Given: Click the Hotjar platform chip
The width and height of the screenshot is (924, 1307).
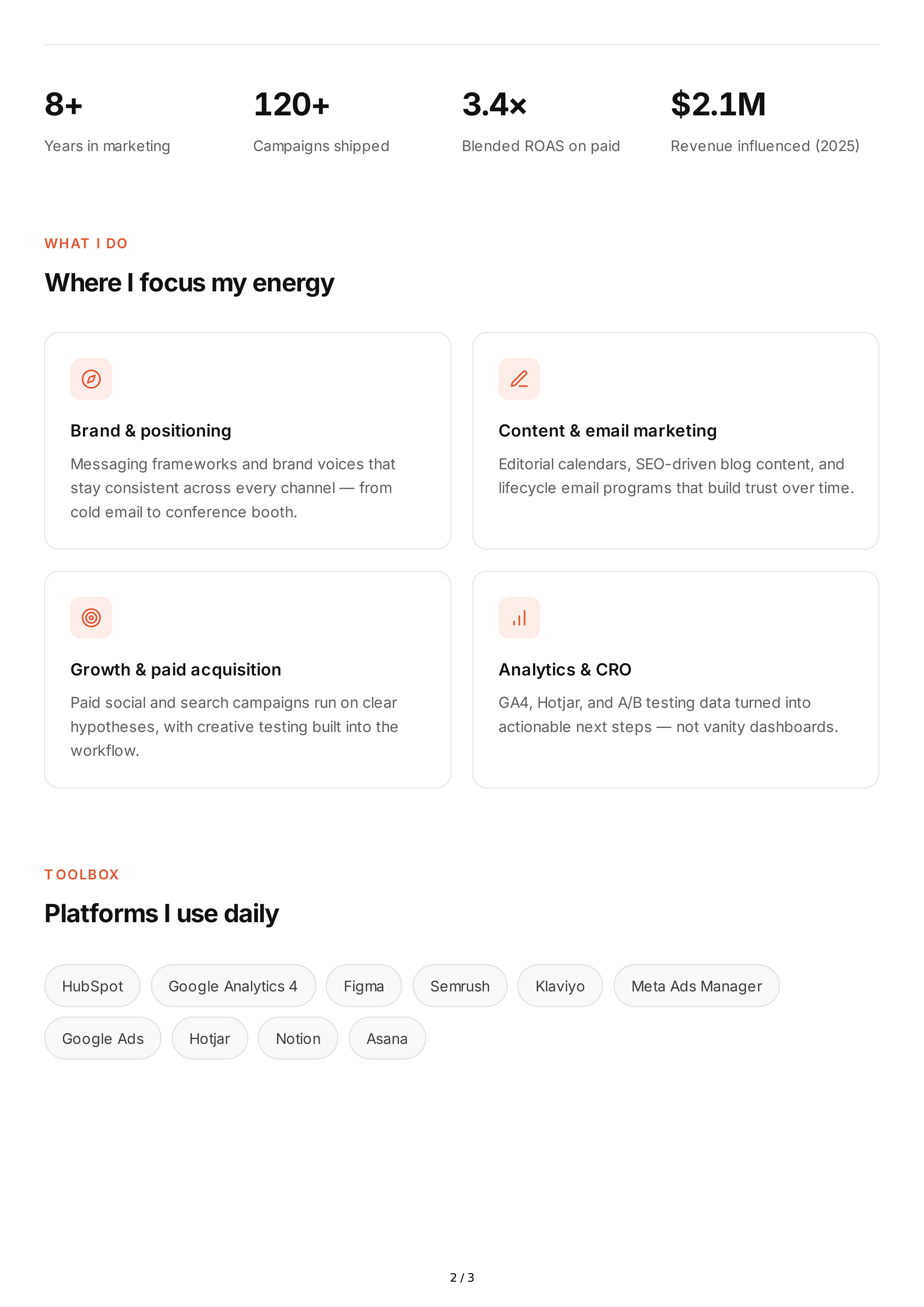Looking at the screenshot, I should 210,1038.
